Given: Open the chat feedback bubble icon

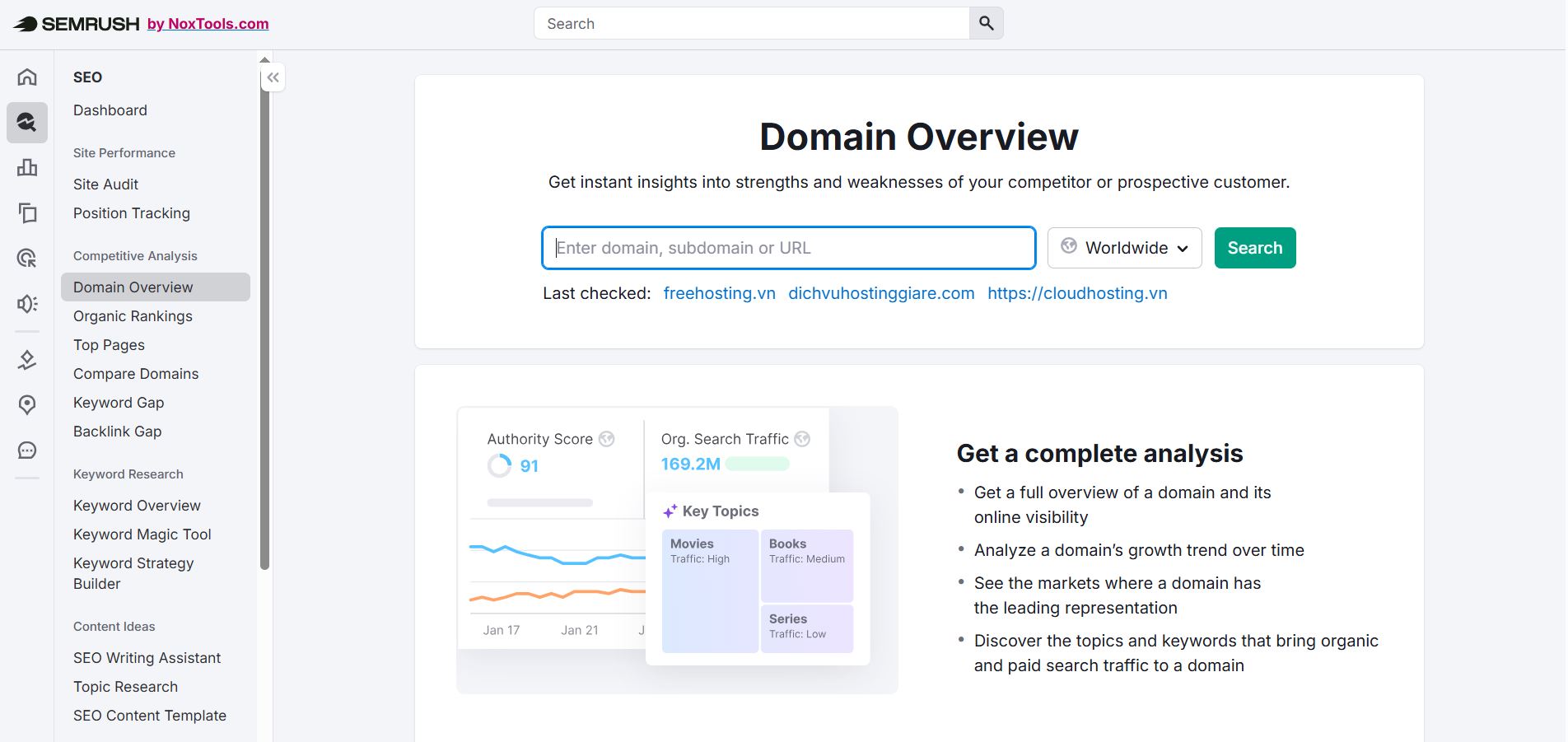Looking at the screenshot, I should (27, 450).
